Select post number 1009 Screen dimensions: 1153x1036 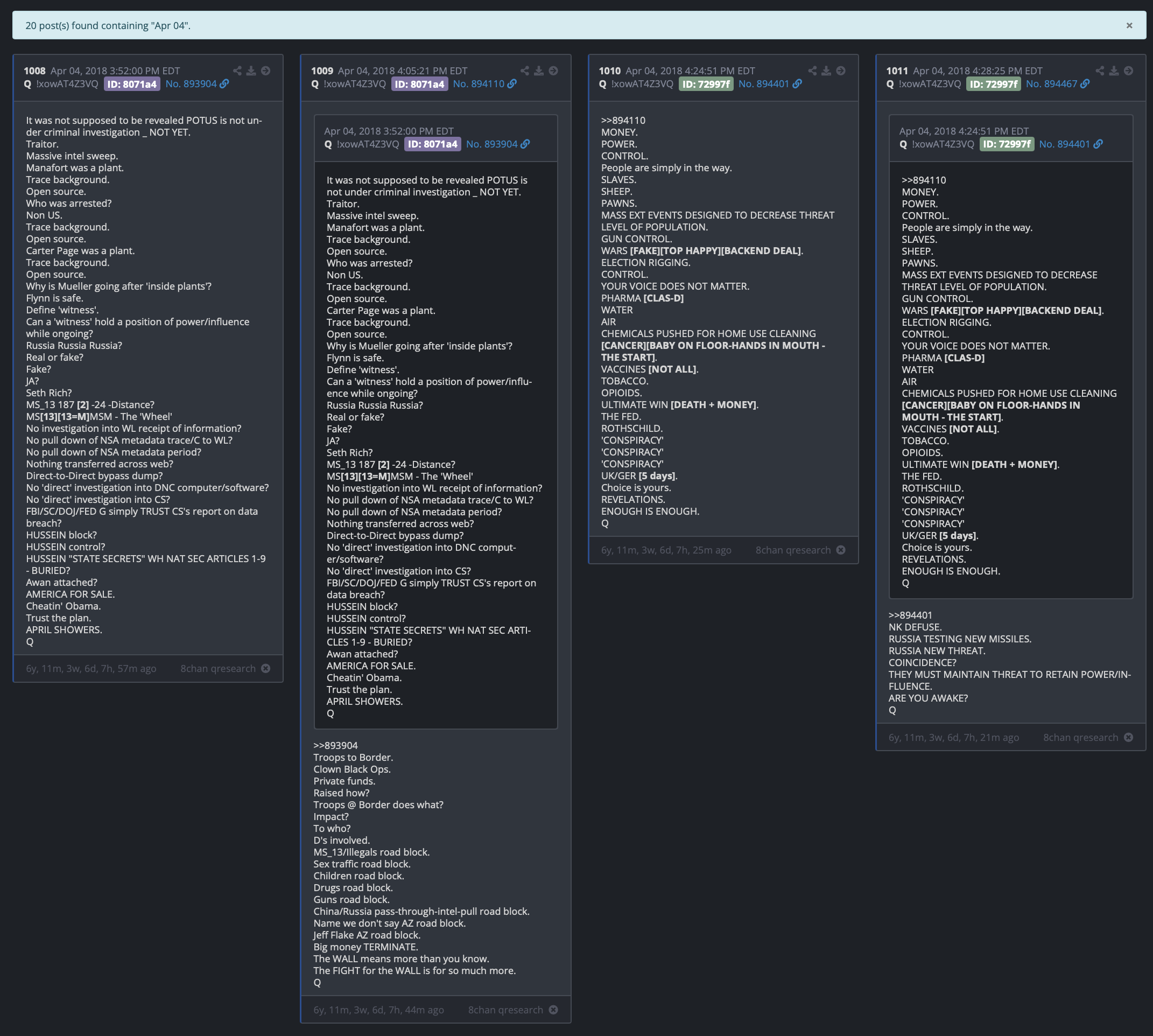(322, 71)
